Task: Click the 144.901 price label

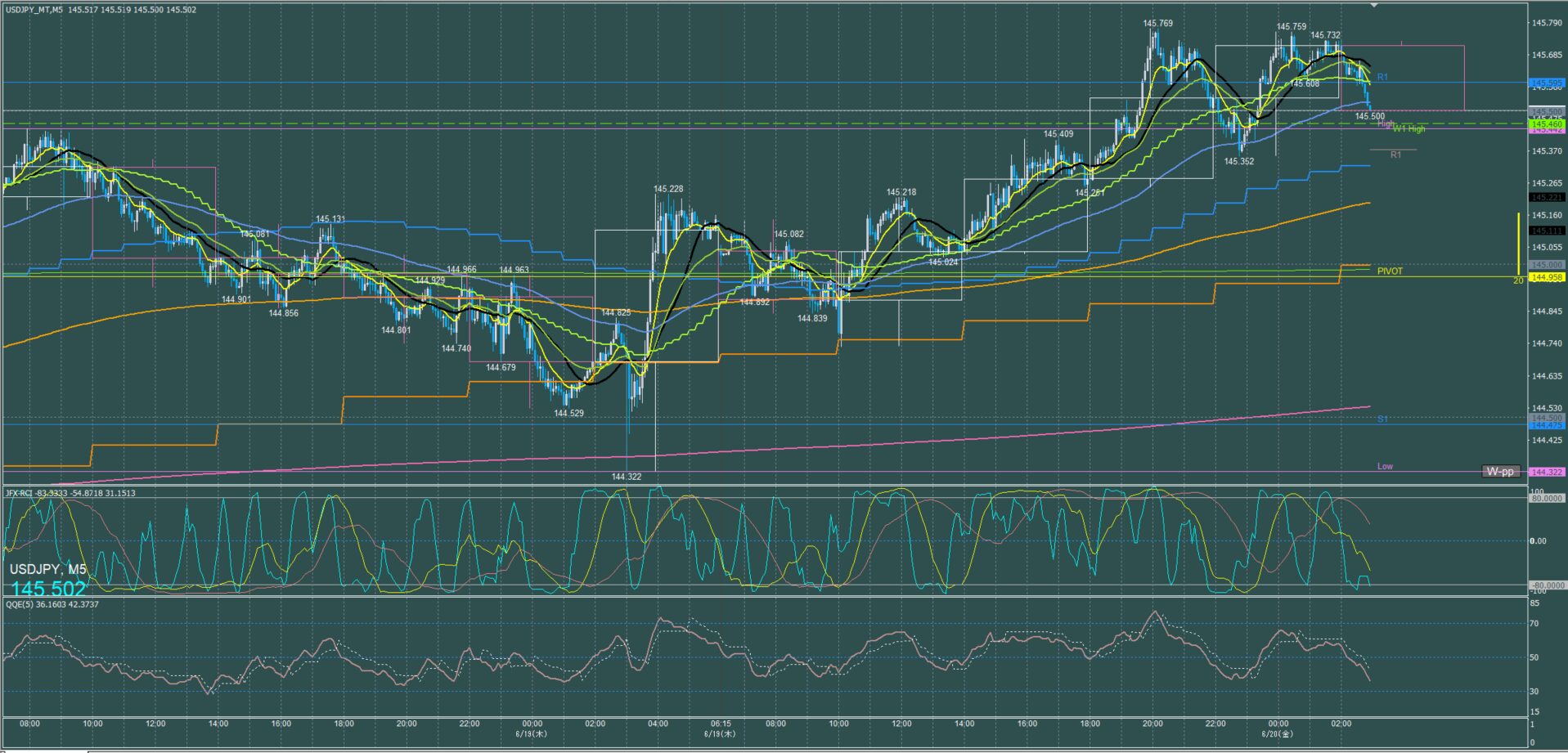Action: (x=236, y=300)
